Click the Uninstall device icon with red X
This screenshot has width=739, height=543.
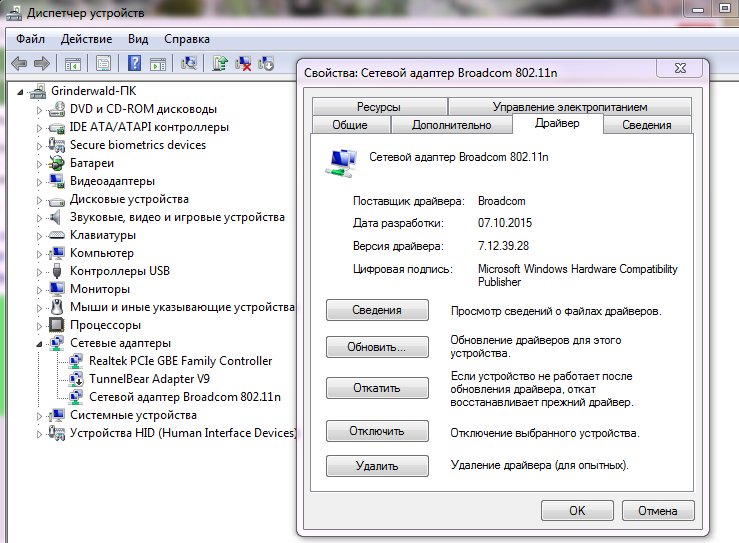[x=243, y=63]
